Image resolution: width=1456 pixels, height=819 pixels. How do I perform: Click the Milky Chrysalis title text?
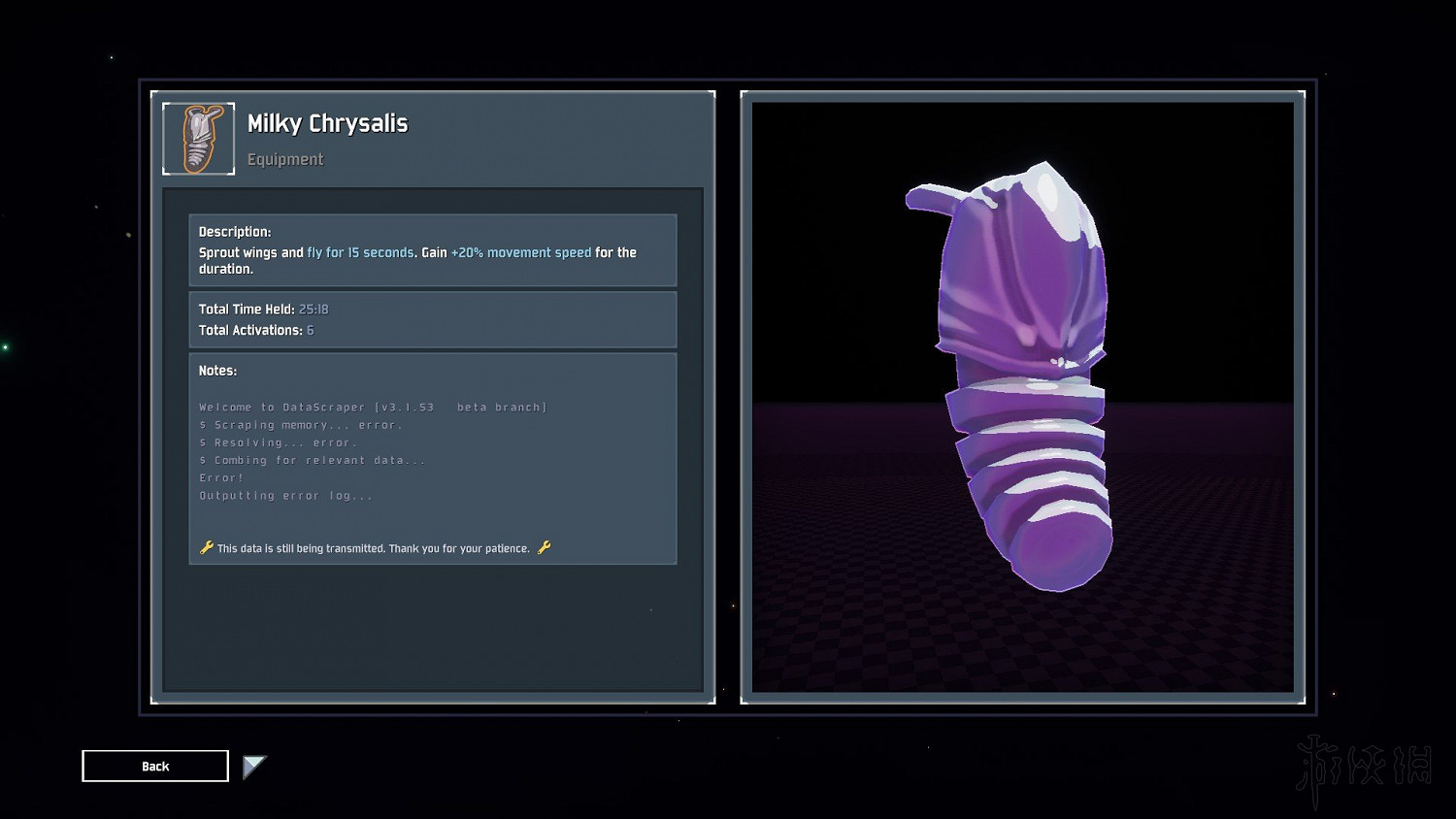click(x=327, y=123)
